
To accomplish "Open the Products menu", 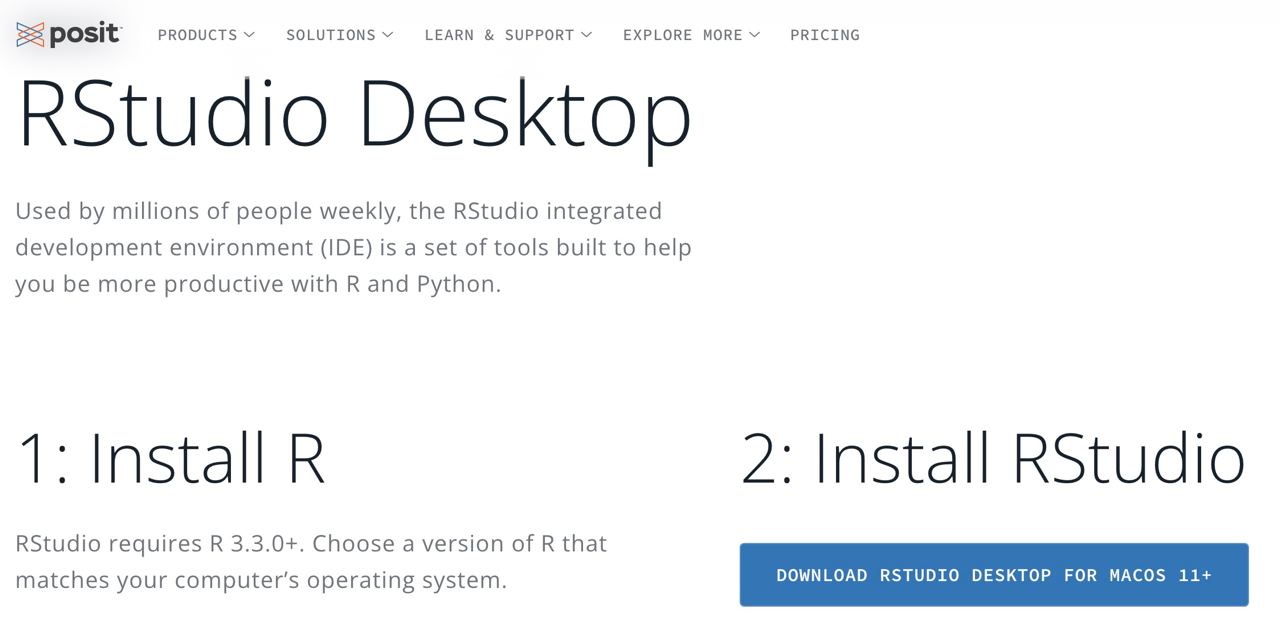I will pos(197,35).
